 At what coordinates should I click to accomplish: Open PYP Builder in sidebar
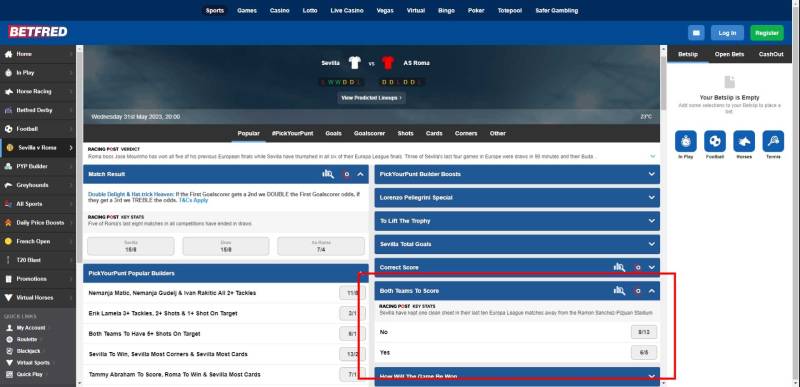[x=38, y=166]
